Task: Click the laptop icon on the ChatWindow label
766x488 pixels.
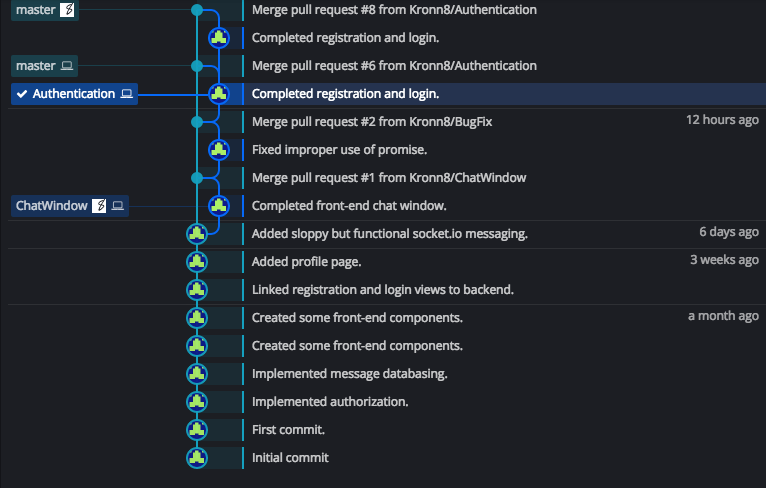Action: point(117,206)
